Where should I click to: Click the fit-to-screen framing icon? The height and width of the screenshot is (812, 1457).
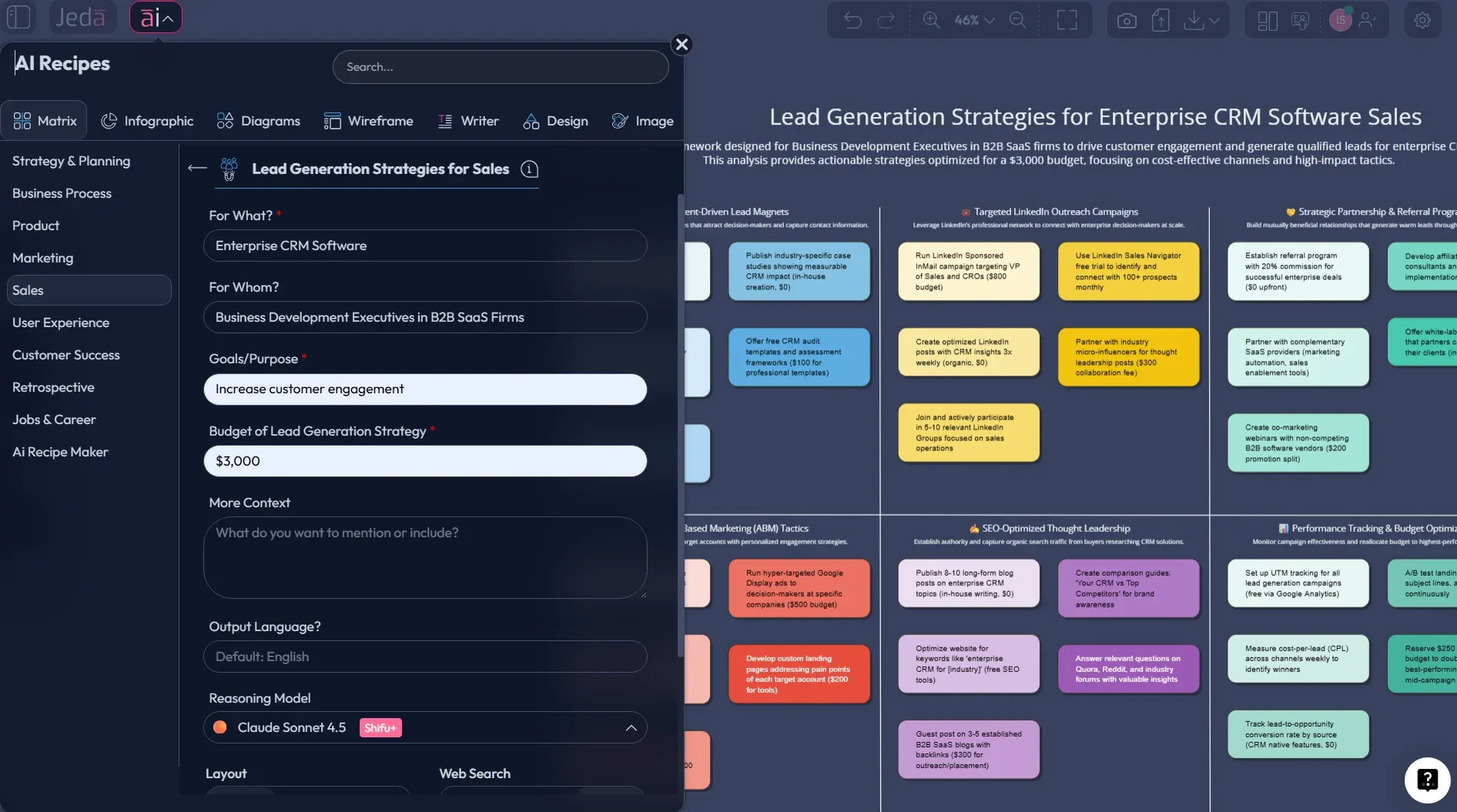1067,19
